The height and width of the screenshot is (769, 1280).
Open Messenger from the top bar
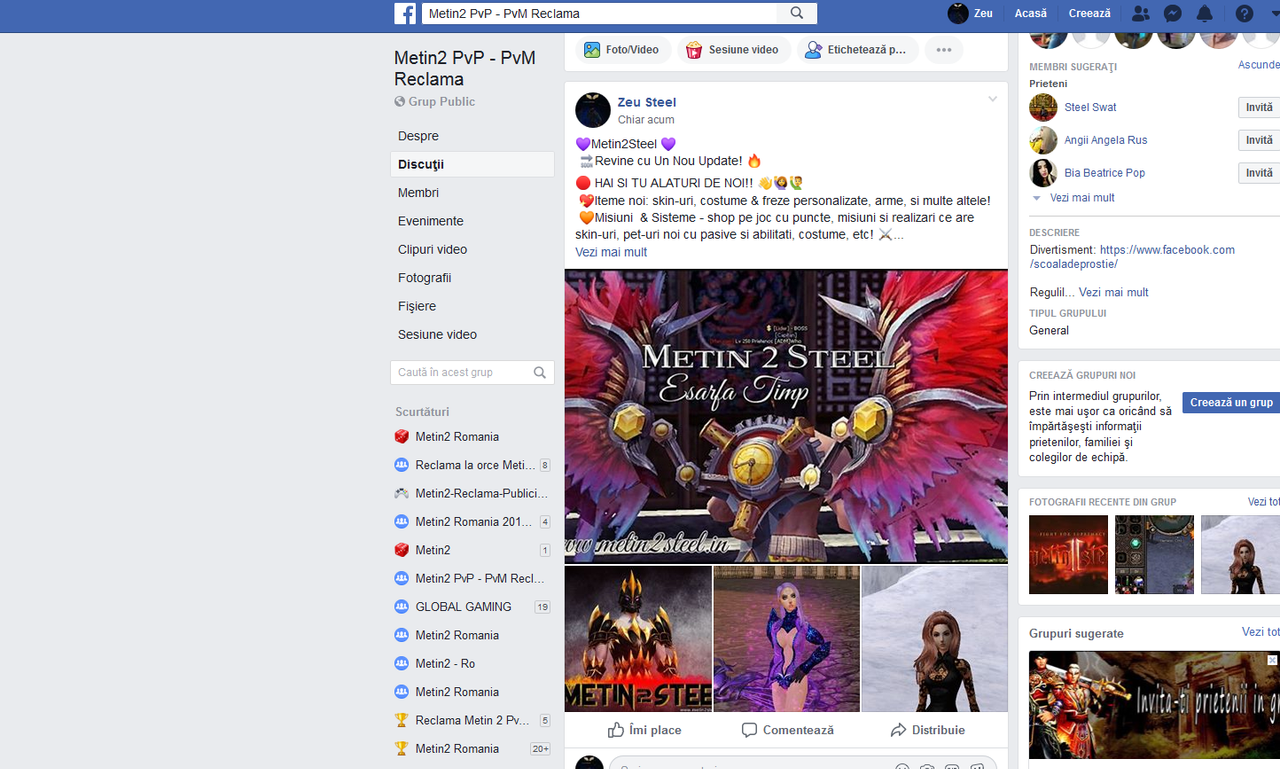(x=1172, y=14)
